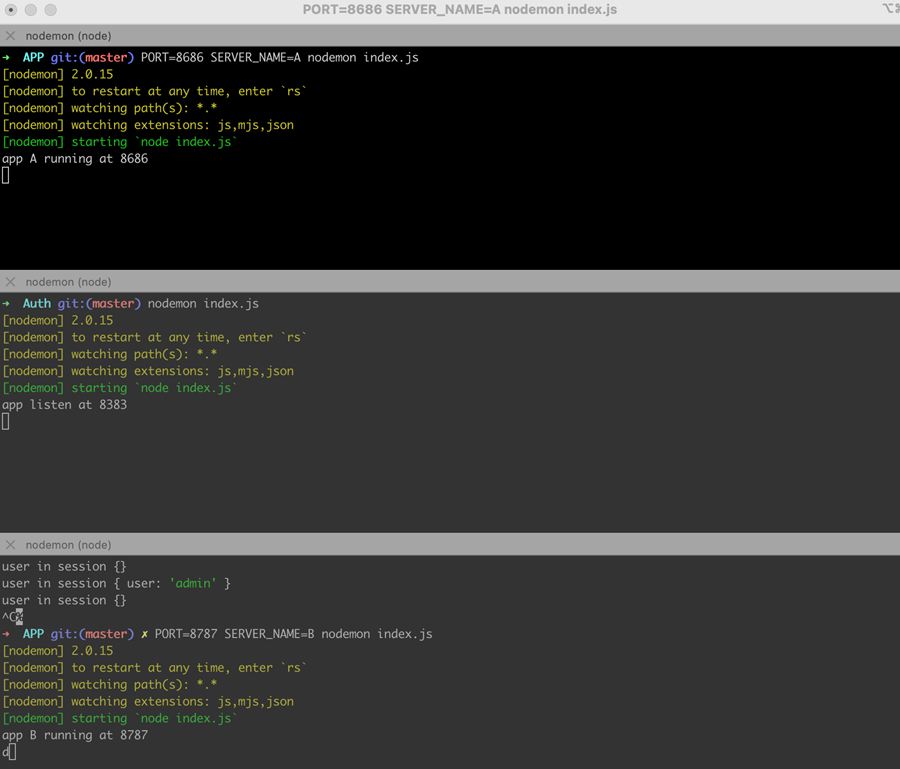Focus the cursor after "d" in bottom pane
900x769 pixels.
pyautogui.click(x=12, y=752)
